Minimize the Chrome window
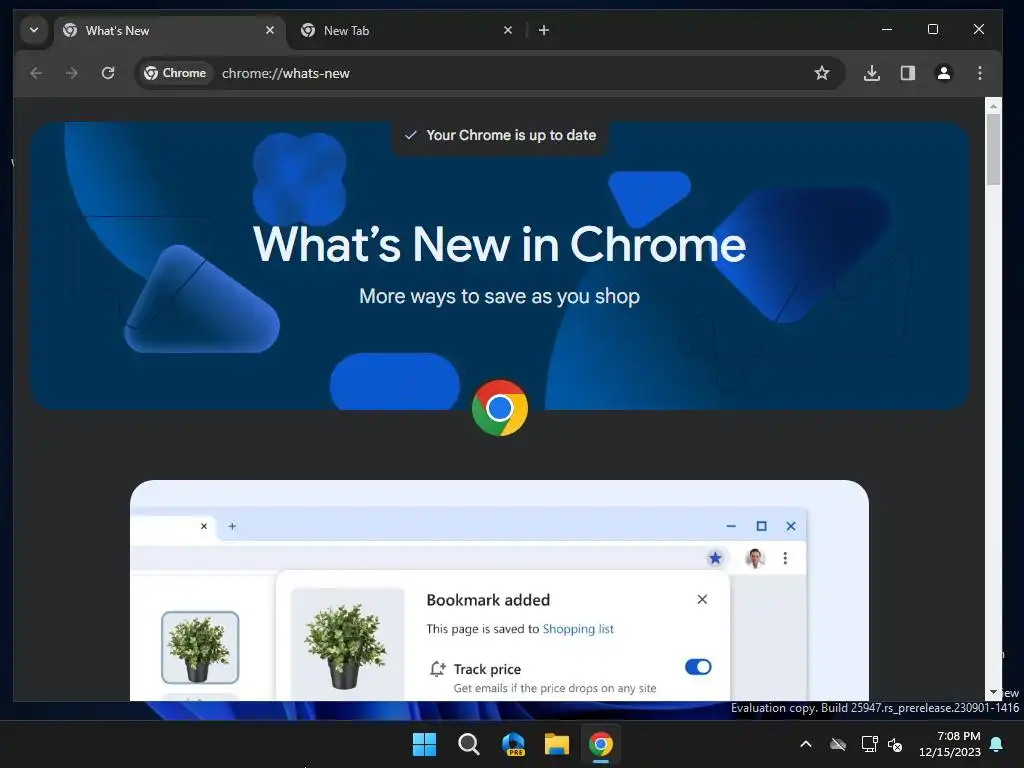Viewport: 1024px width, 768px height. [887, 29]
